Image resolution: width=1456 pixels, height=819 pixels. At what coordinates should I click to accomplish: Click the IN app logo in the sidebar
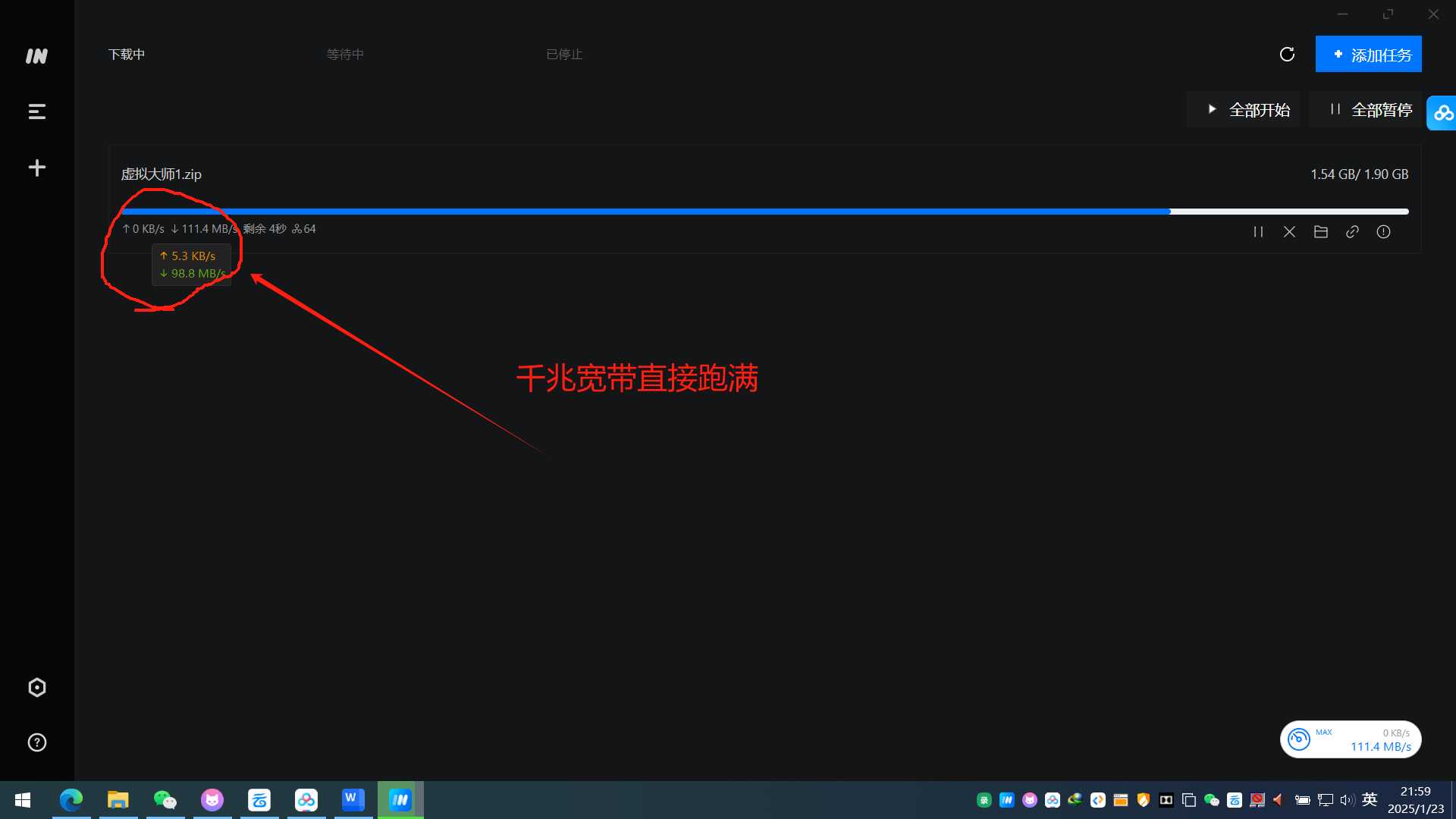point(36,56)
